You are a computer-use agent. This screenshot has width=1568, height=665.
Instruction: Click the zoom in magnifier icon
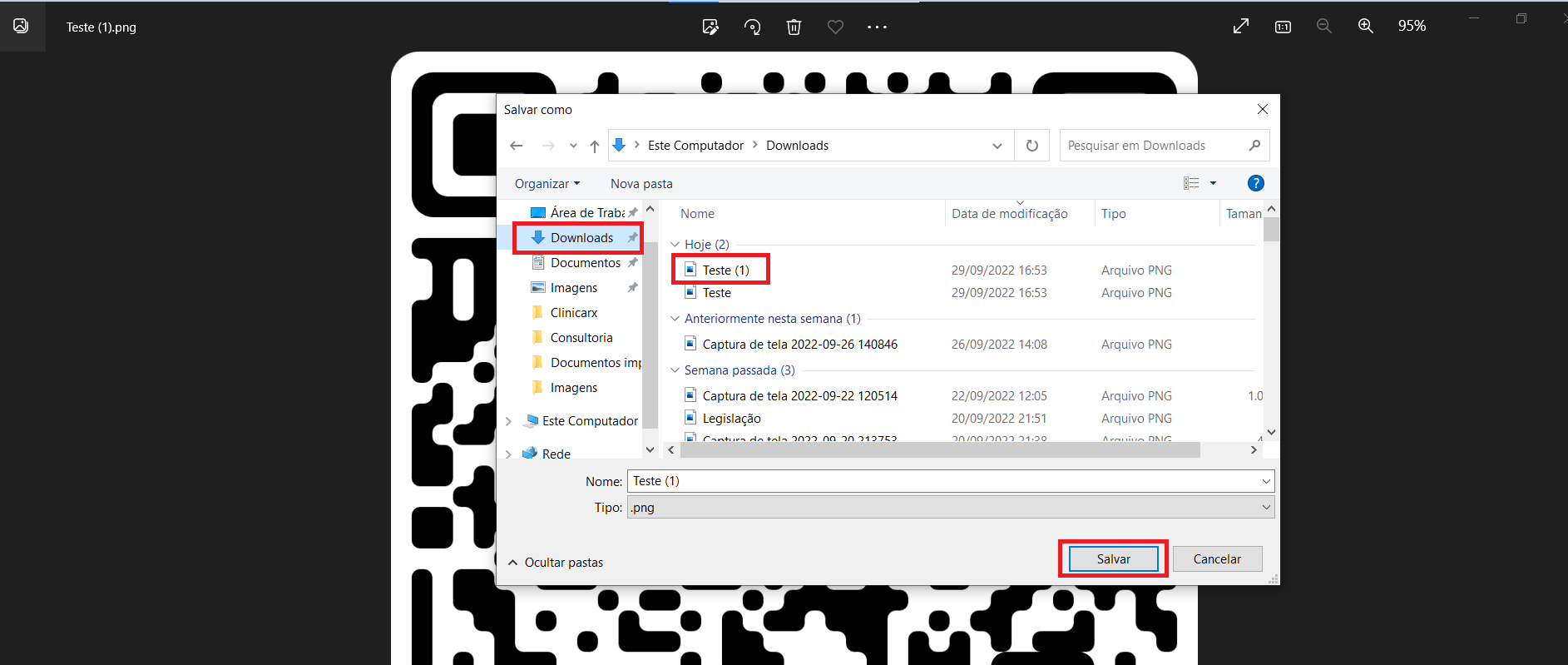[x=1365, y=26]
